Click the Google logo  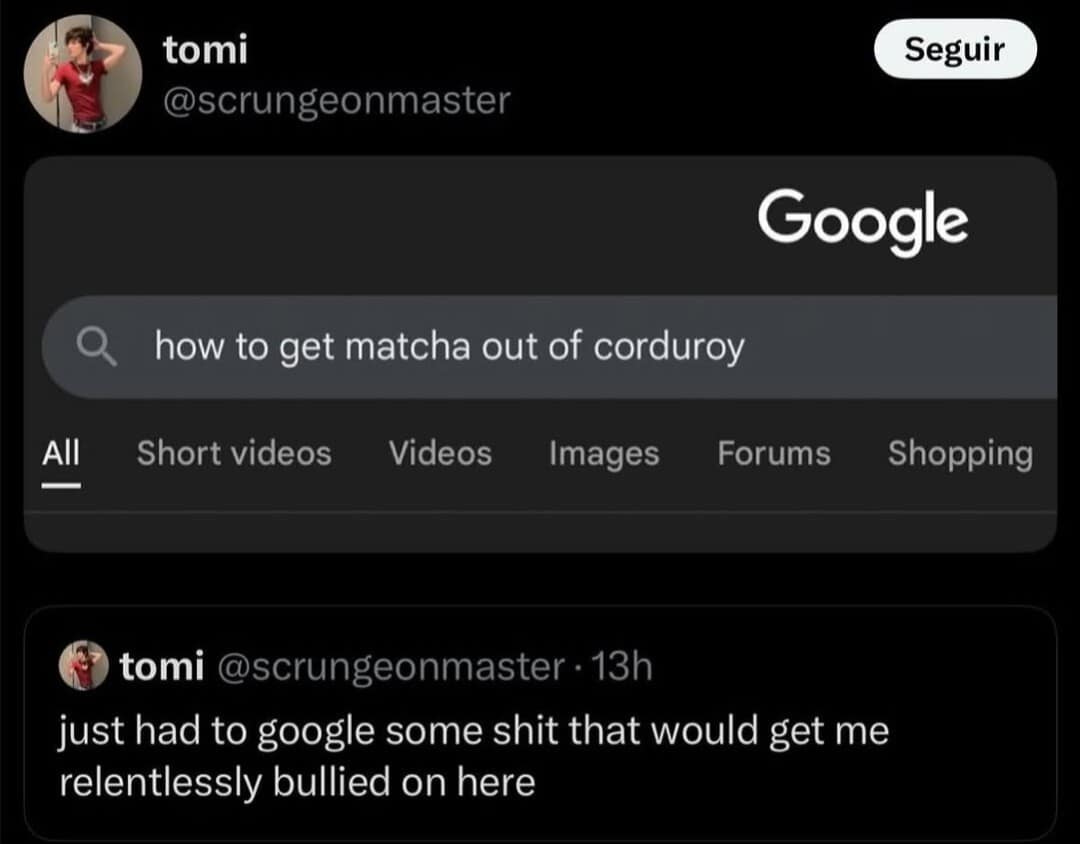point(864,222)
